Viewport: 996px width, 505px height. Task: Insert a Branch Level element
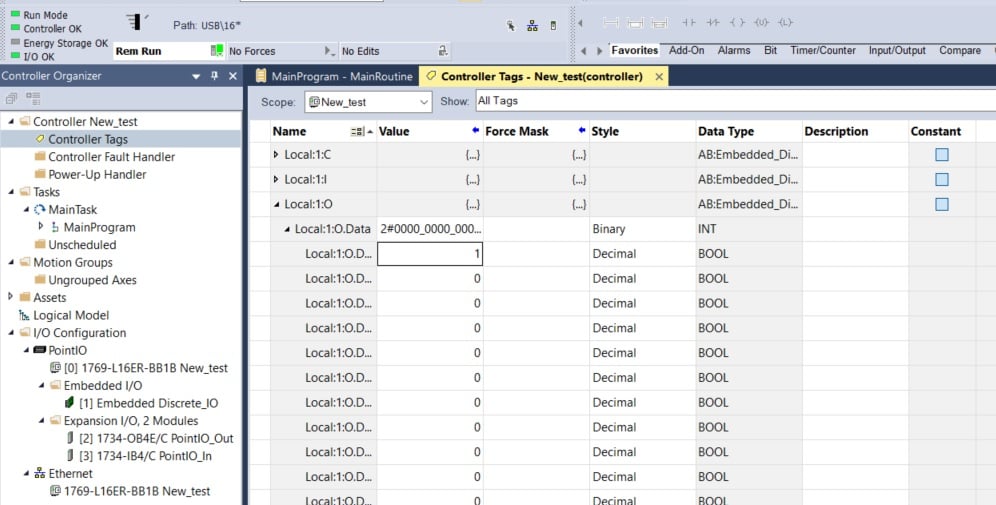(x=659, y=23)
